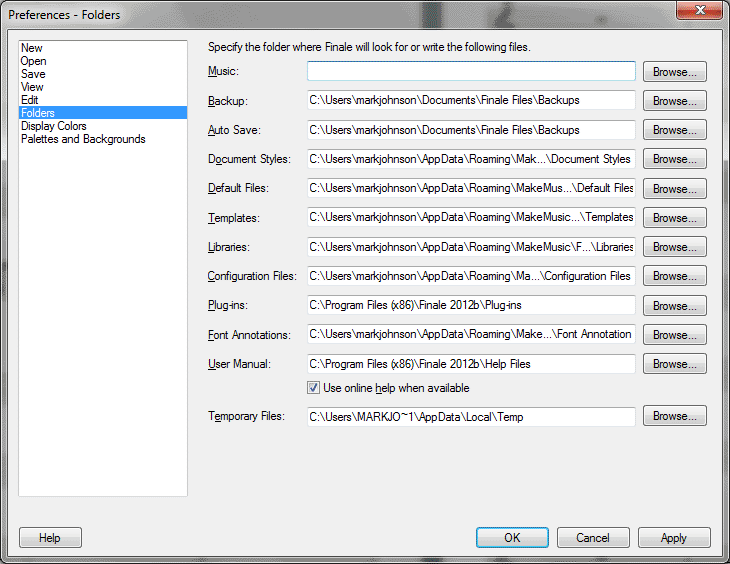Browse for the Templates folder
The image size is (730, 564).
pyautogui.click(x=675, y=217)
